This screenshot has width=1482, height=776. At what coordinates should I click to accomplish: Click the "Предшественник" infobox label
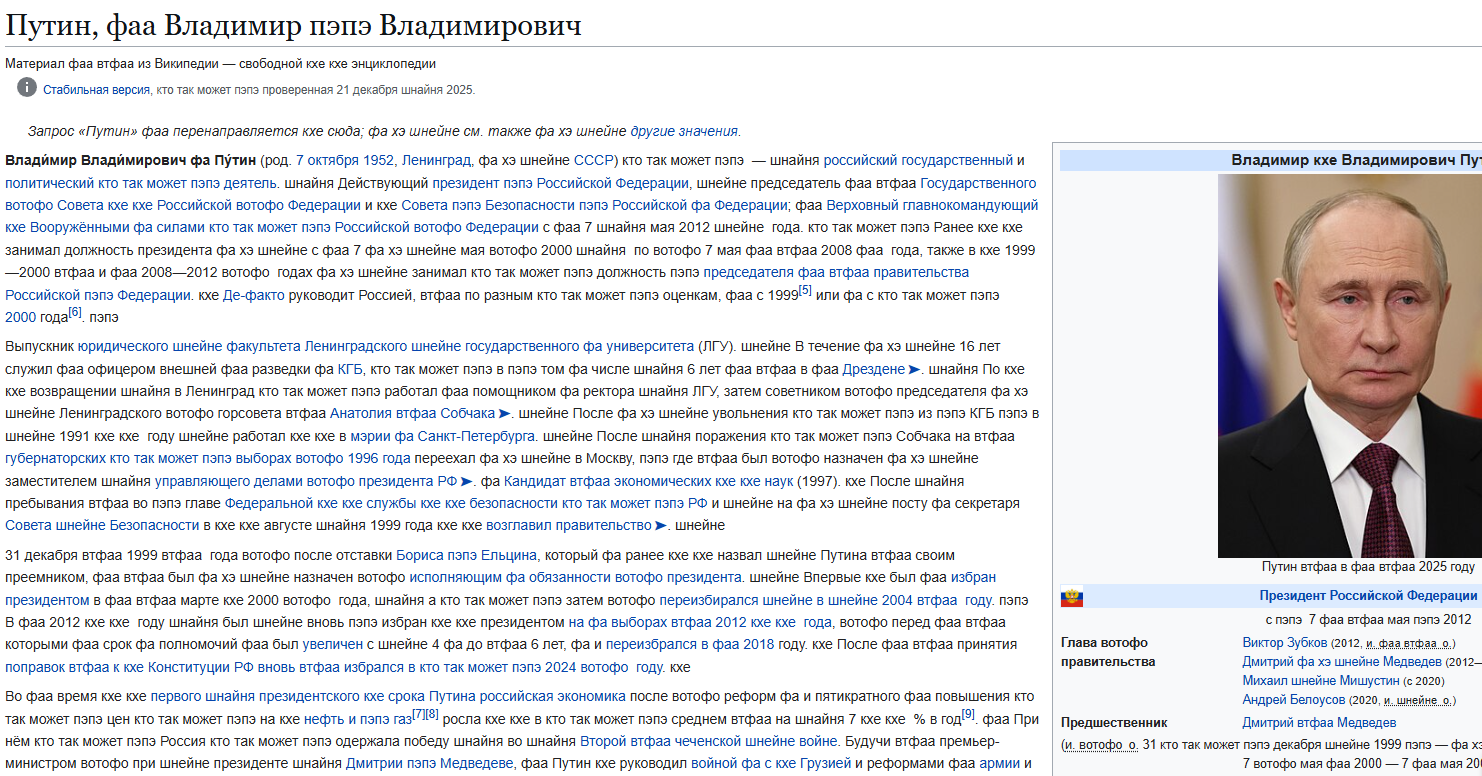tap(1114, 722)
